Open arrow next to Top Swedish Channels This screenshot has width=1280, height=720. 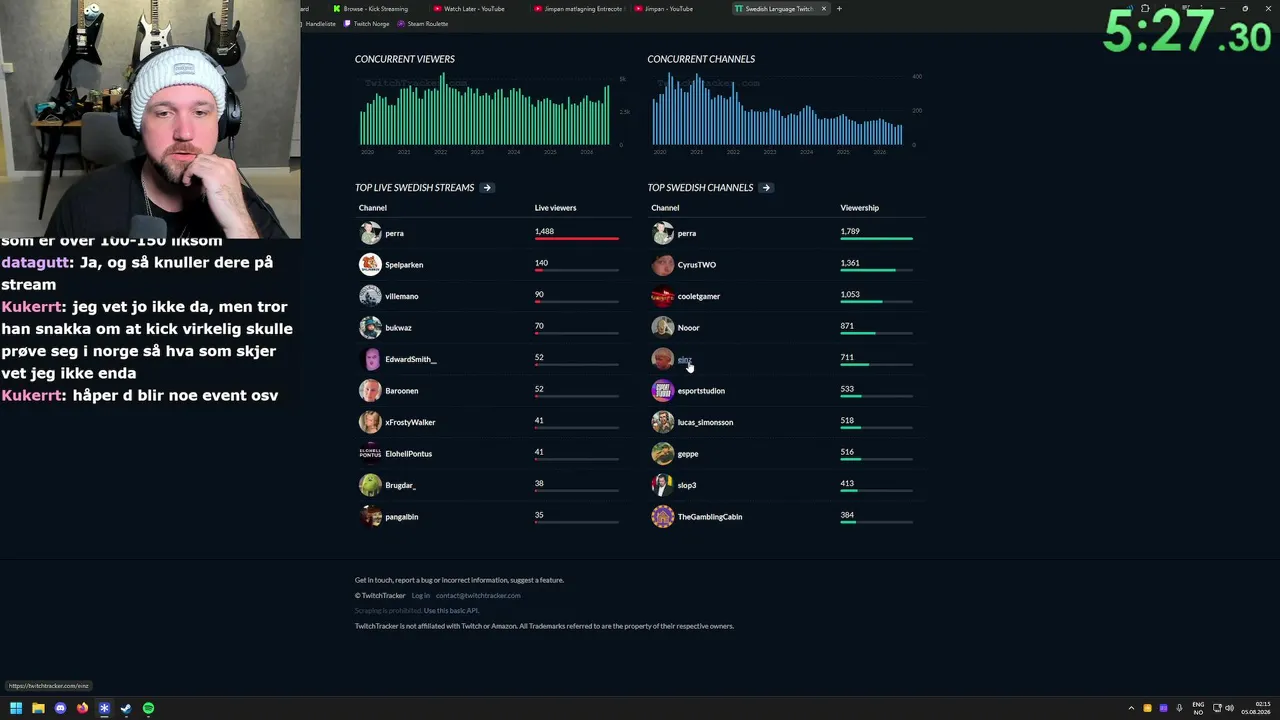(x=766, y=188)
